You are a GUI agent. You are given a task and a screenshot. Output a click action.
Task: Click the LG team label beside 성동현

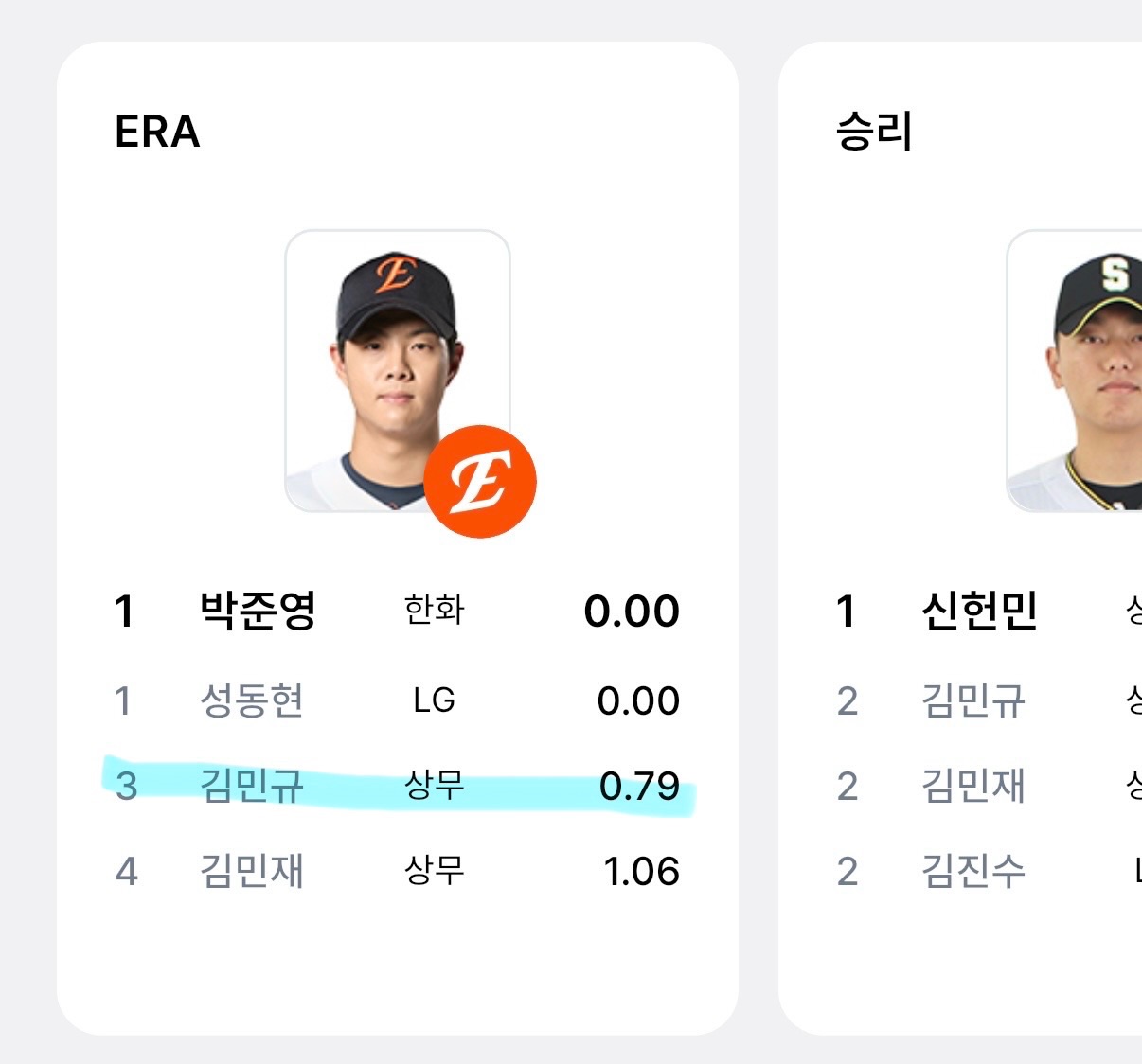coord(434,700)
